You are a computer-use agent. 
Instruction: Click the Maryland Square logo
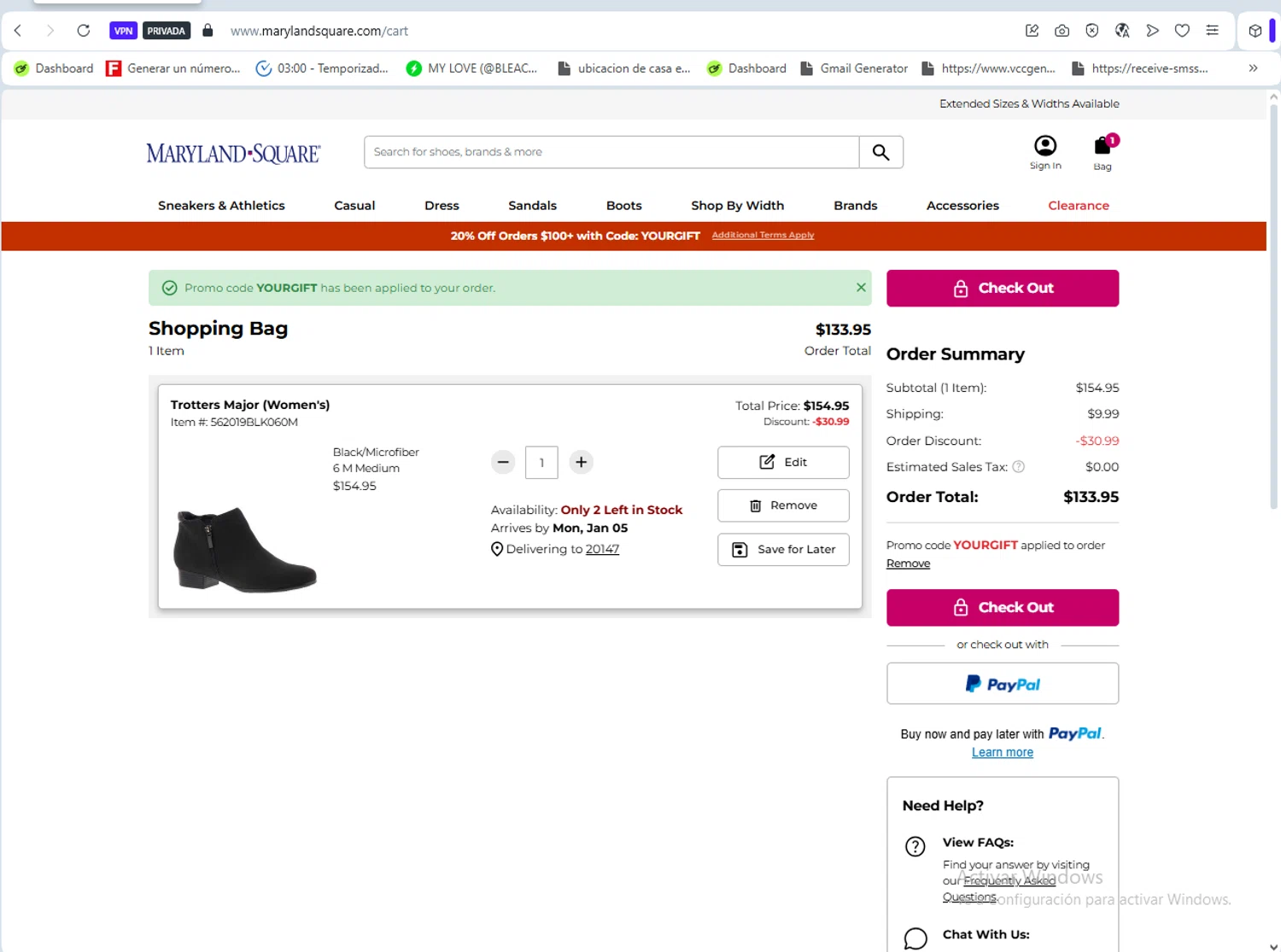[x=233, y=153]
